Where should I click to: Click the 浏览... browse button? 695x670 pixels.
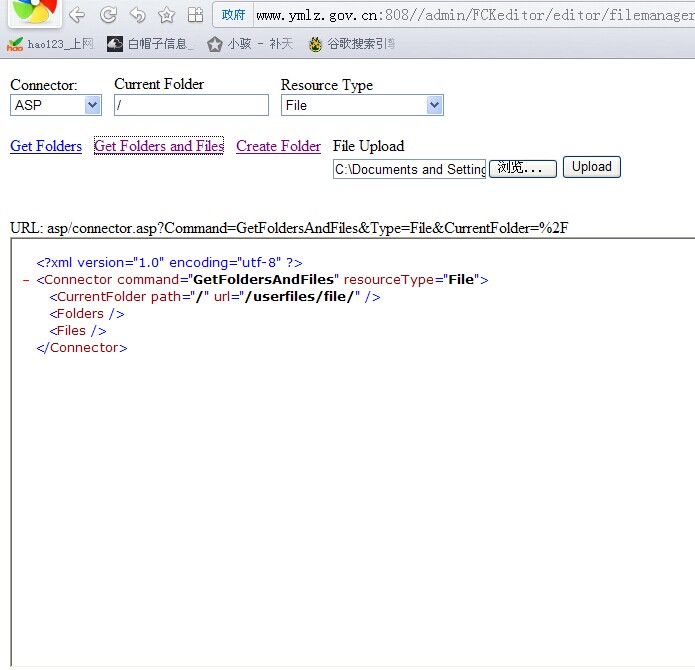[x=523, y=169]
